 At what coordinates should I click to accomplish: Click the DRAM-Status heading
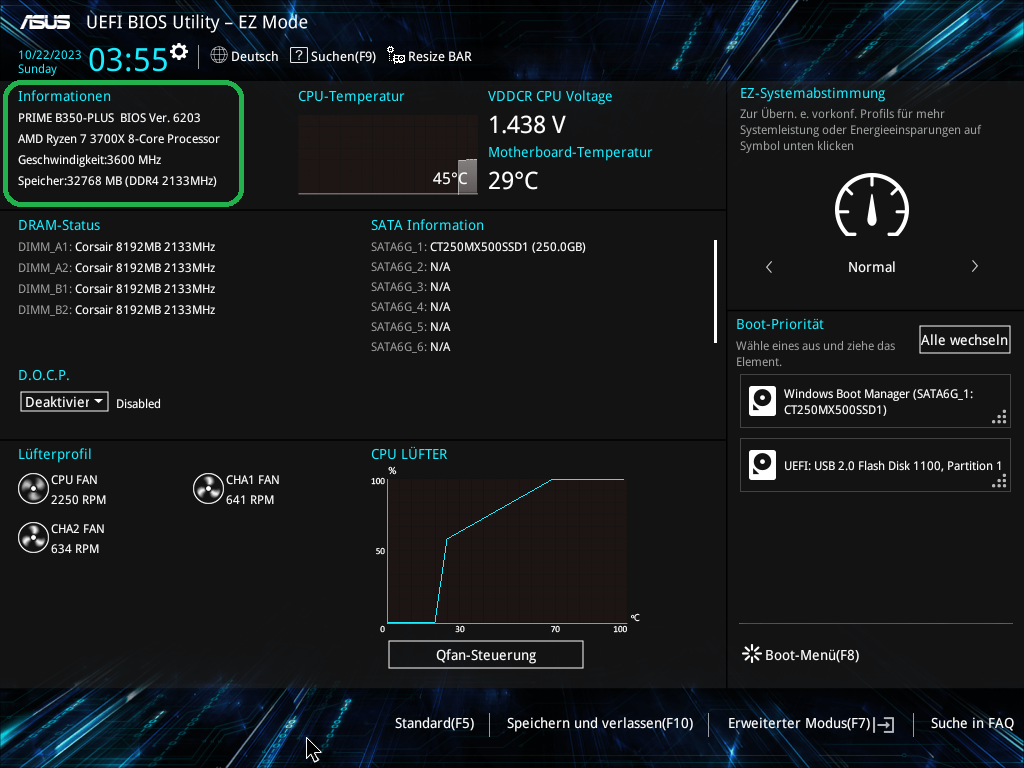pyautogui.click(x=59, y=225)
